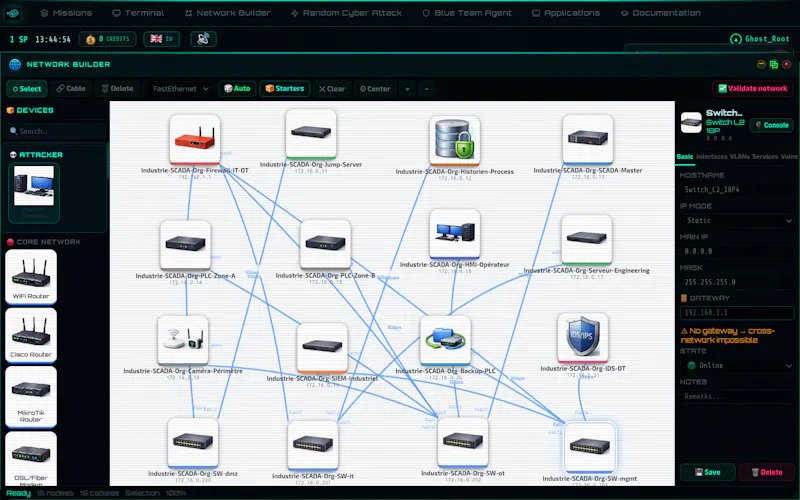Pick the Attacker computer device
The image size is (800, 500).
click(34, 193)
